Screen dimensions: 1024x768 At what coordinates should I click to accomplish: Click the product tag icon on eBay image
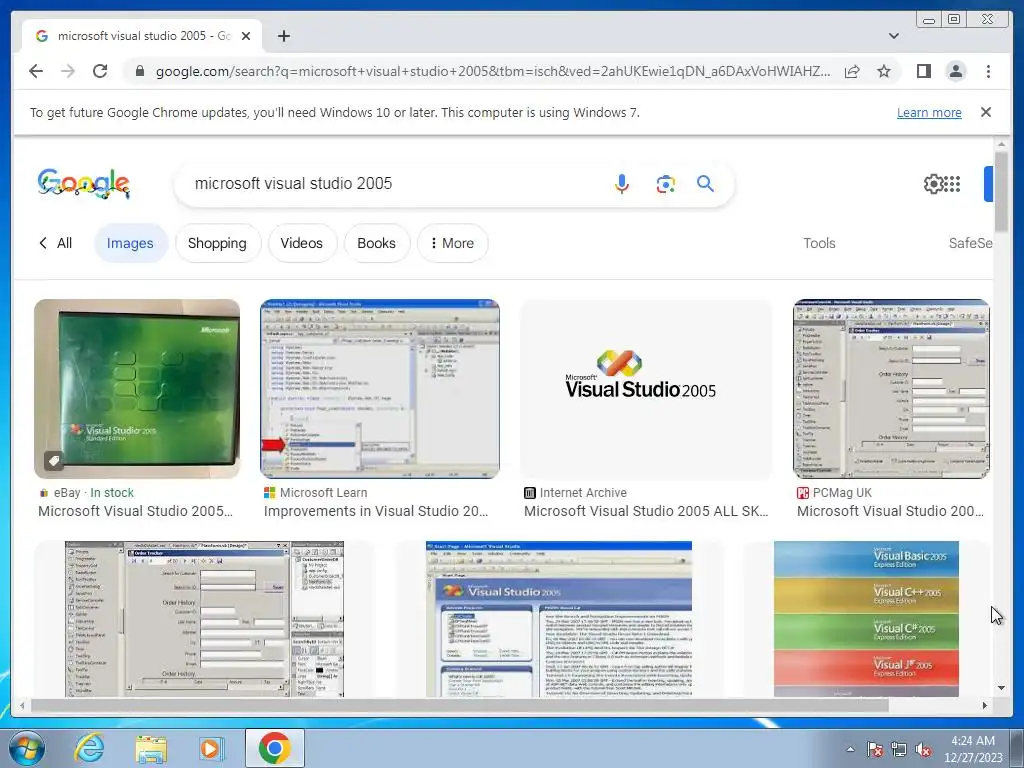click(x=54, y=461)
